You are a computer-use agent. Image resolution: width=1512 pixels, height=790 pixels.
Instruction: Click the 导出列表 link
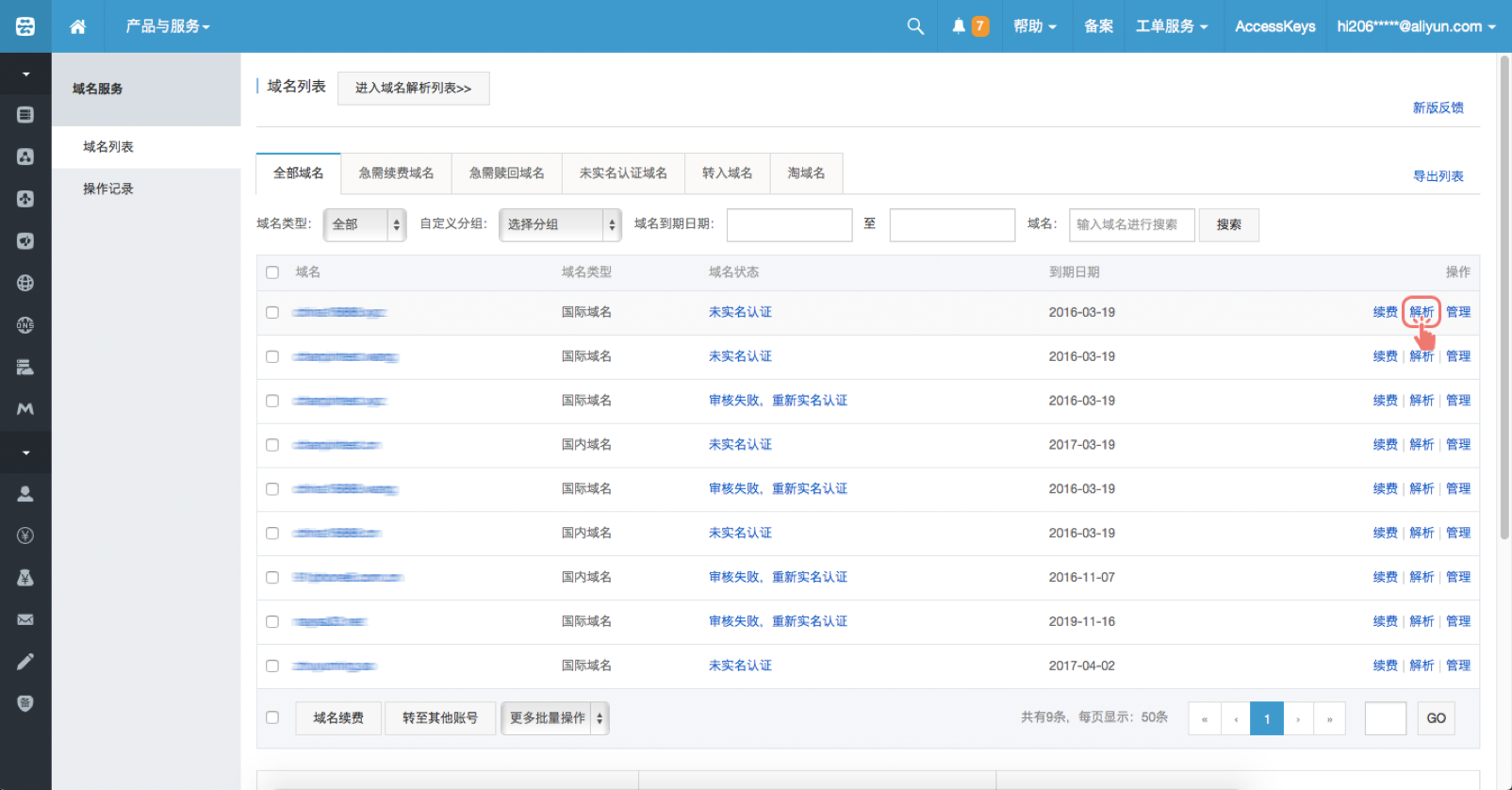tap(1438, 176)
